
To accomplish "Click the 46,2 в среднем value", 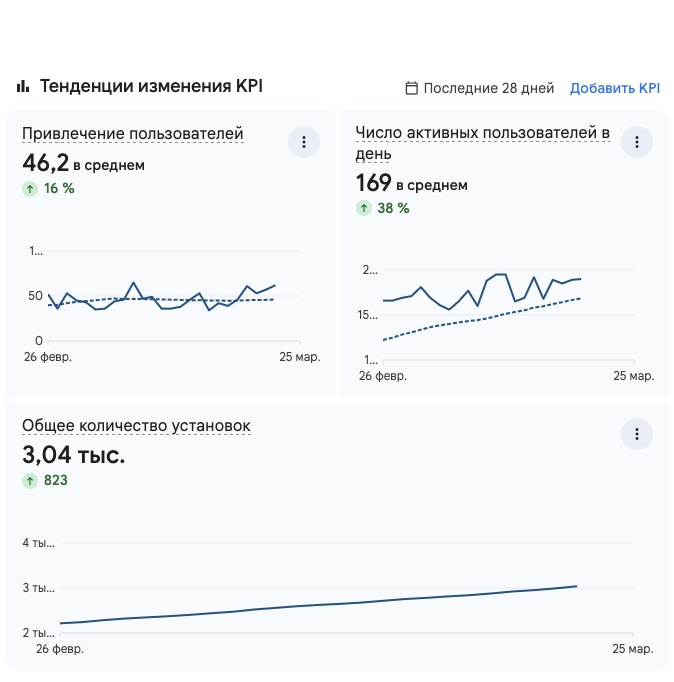I will (x=83, y=162).
